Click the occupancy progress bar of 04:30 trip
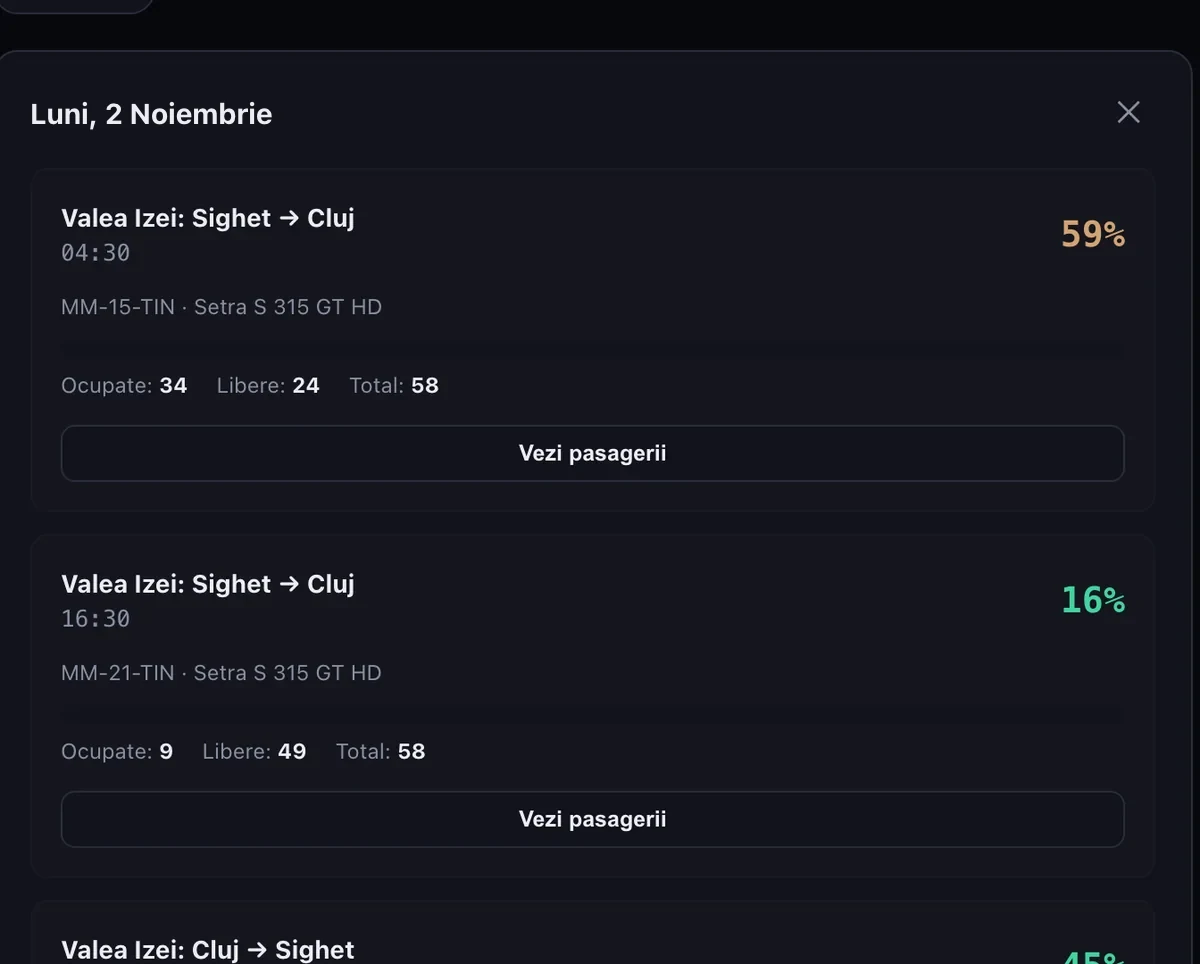This screenshot has height=964, width=1200. point(593,351)
